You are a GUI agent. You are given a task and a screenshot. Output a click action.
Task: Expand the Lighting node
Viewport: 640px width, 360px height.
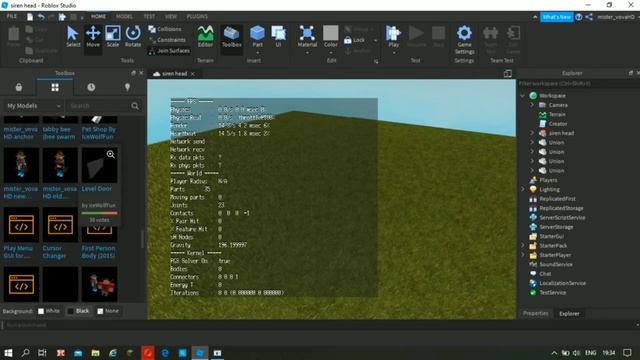tap(522, 189)
